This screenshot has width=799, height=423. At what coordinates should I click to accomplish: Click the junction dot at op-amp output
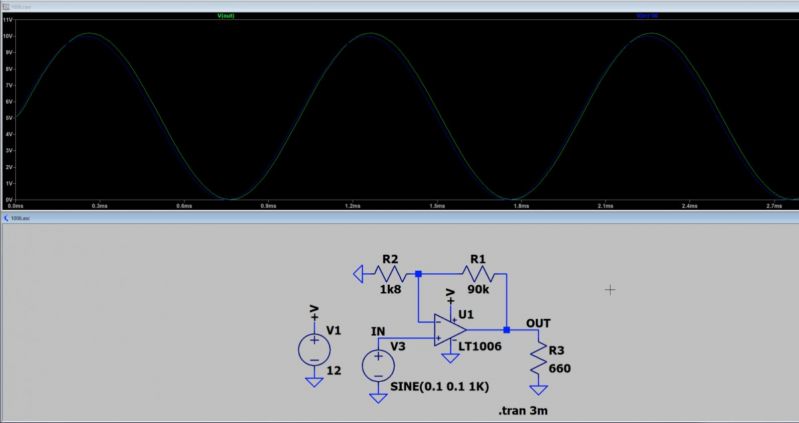(x=507, y=329)
